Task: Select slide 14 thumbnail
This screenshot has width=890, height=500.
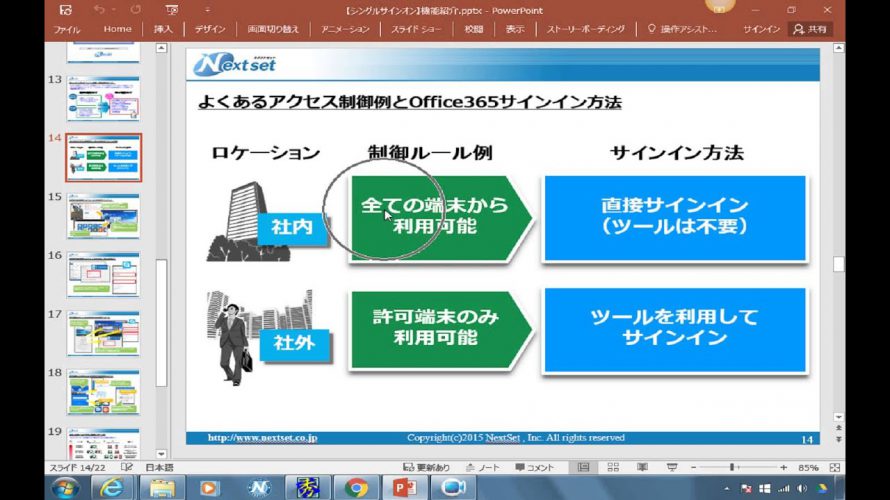Action: (103, 158)
